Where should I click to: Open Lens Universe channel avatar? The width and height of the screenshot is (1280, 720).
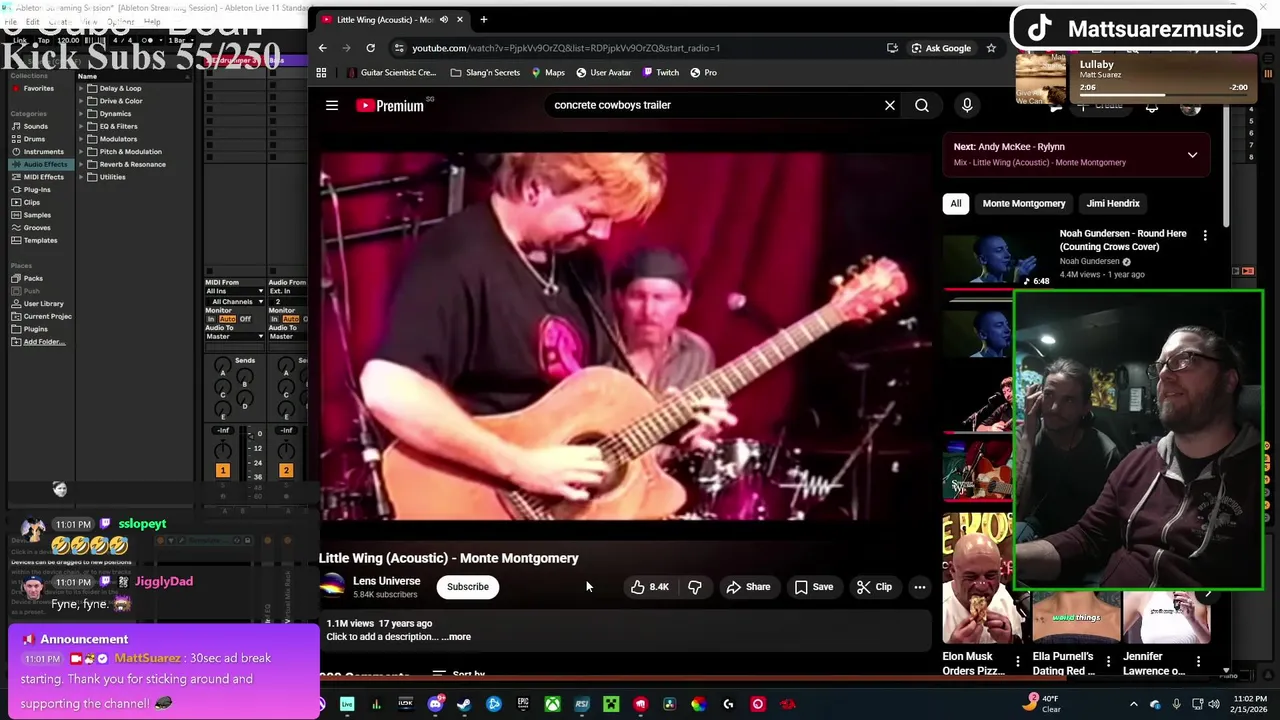[332, 587]
